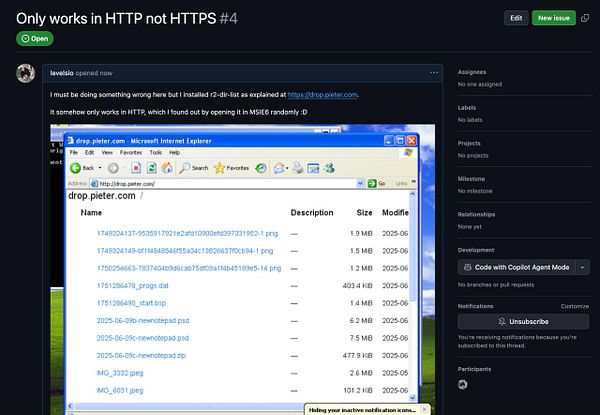600x415 pixels.
Task: Open the levelsio avatar next to comment
Action: [x=26, y=73]
